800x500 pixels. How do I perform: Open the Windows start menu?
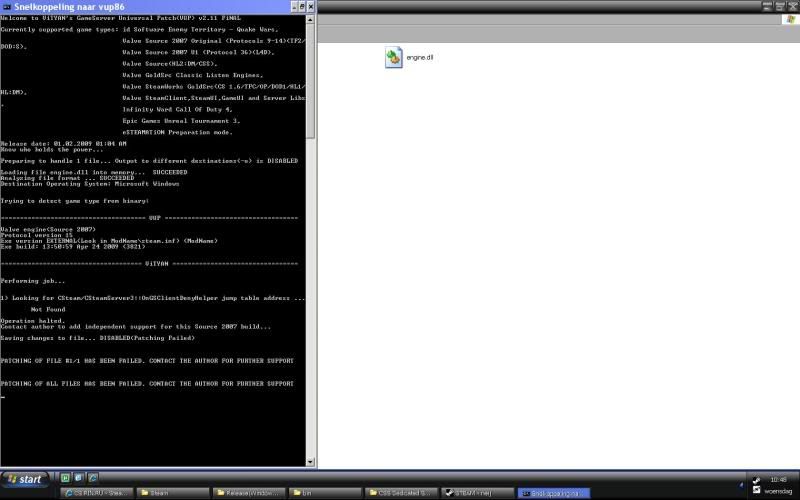click(25, 479)
